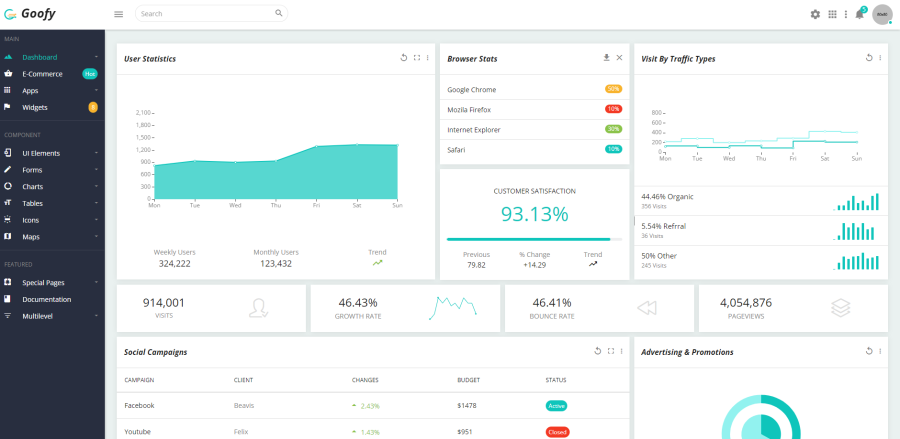
Task: Expand the Tables submenu arrow
Action: (x=96, y=203)
